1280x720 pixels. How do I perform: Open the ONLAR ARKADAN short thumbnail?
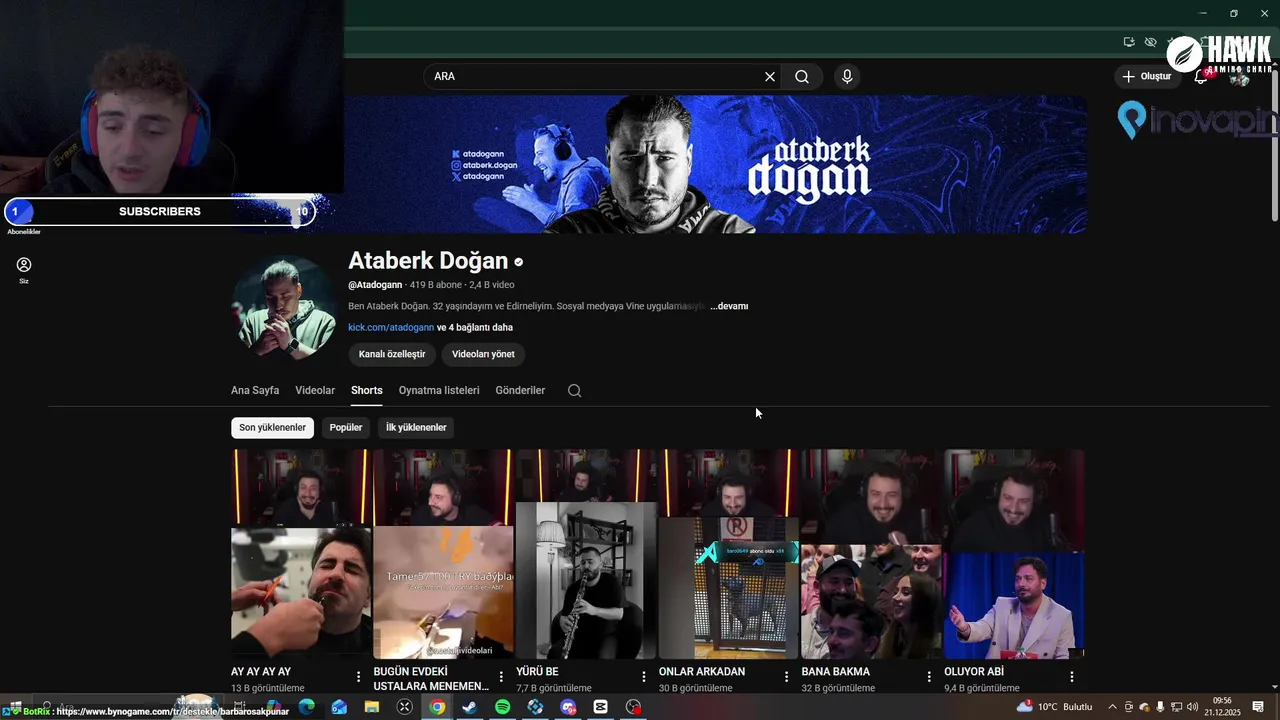(x=729, y=554)
